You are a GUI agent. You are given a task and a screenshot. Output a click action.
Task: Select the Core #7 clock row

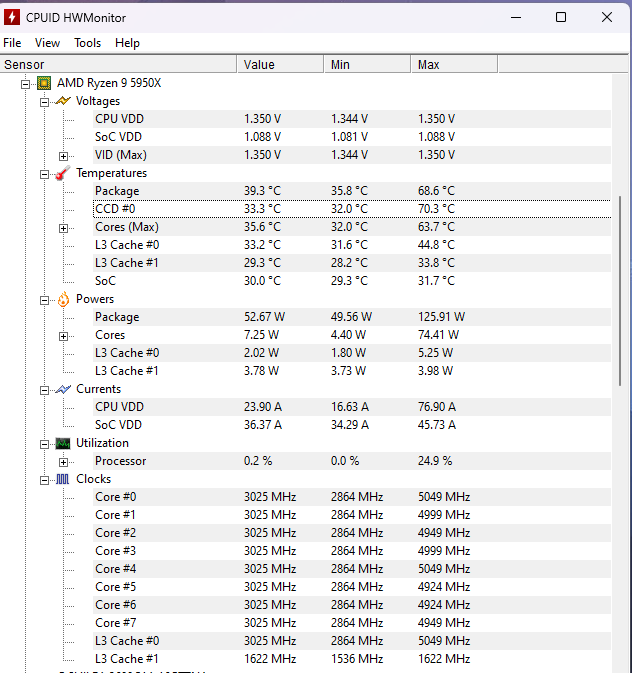click(352, 623)
